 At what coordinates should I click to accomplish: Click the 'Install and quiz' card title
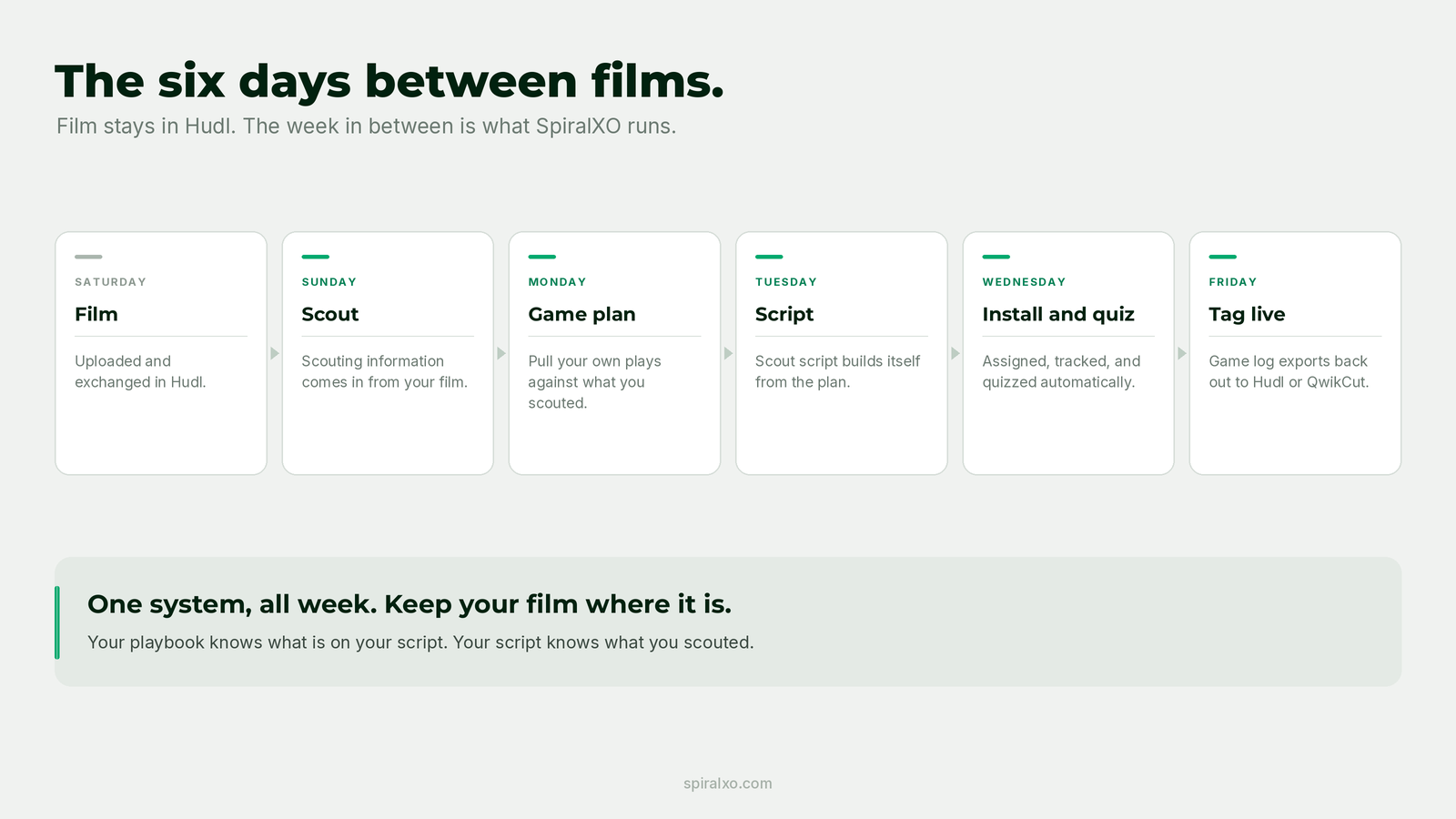(1058, 314)
